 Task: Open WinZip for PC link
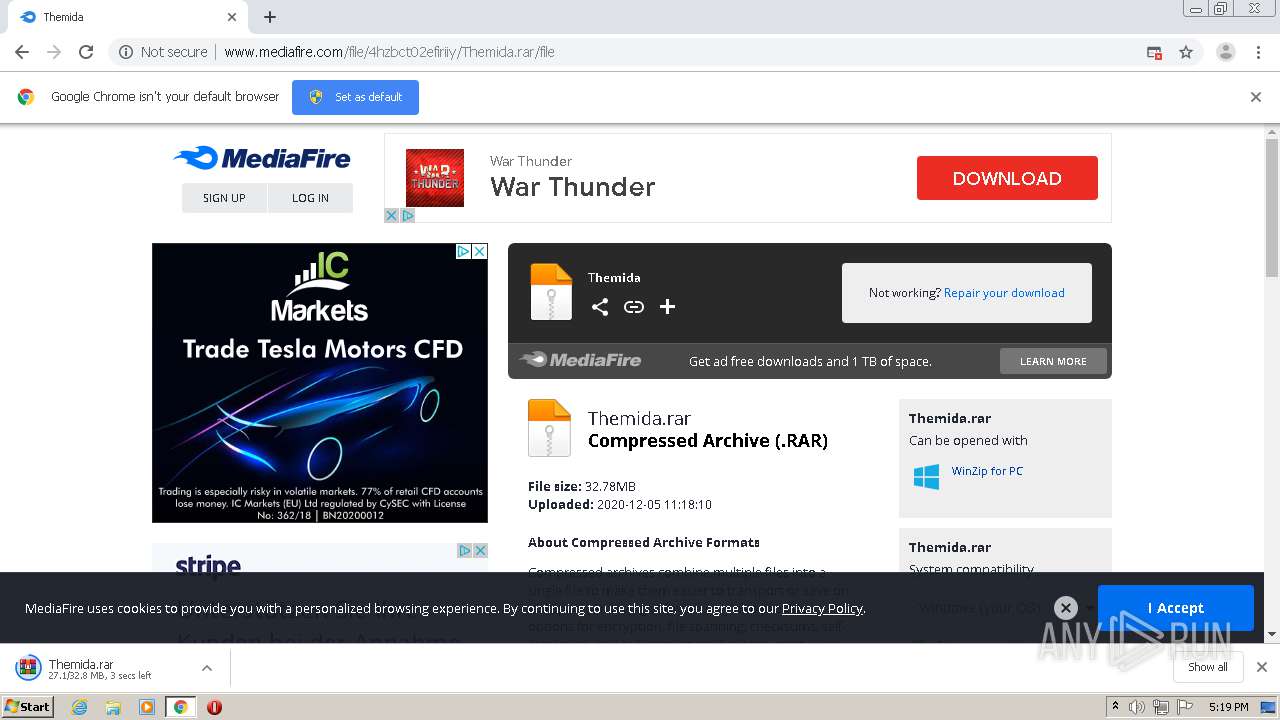click(x=987, y=471)
